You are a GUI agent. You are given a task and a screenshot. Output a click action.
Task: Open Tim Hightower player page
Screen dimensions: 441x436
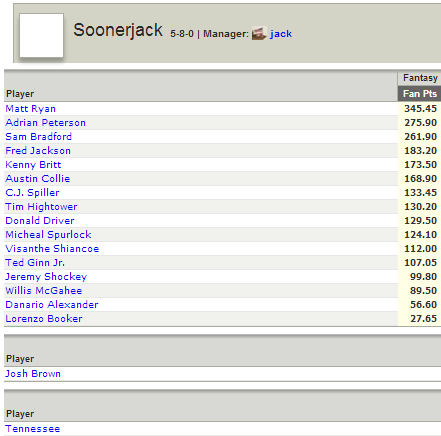click(41, 207)
